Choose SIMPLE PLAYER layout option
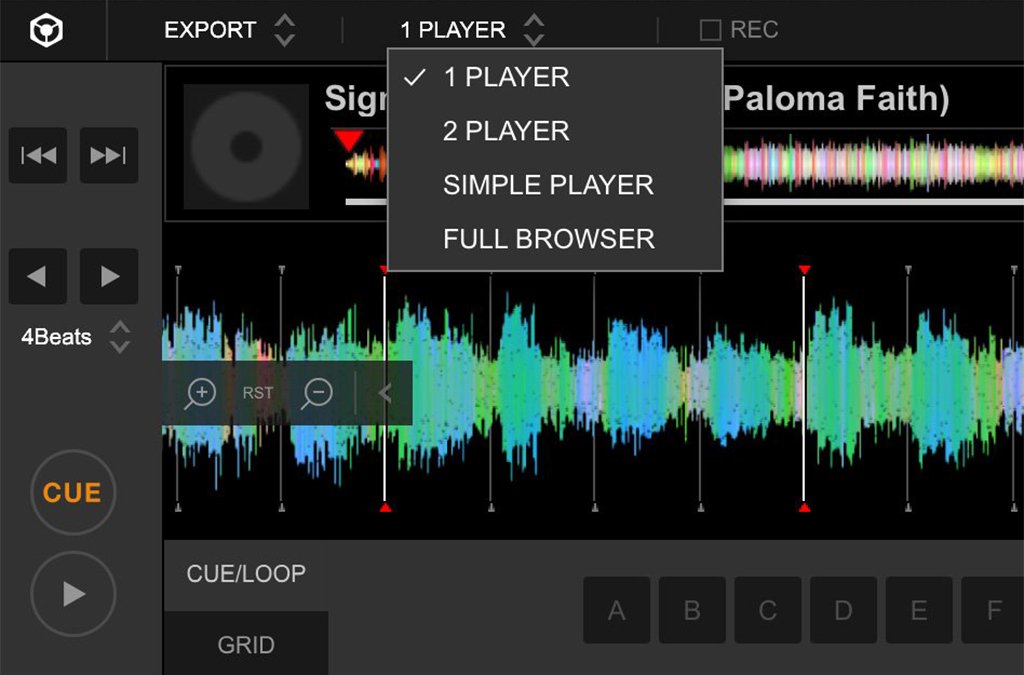 pyautogui.click(x=548, y=185)
